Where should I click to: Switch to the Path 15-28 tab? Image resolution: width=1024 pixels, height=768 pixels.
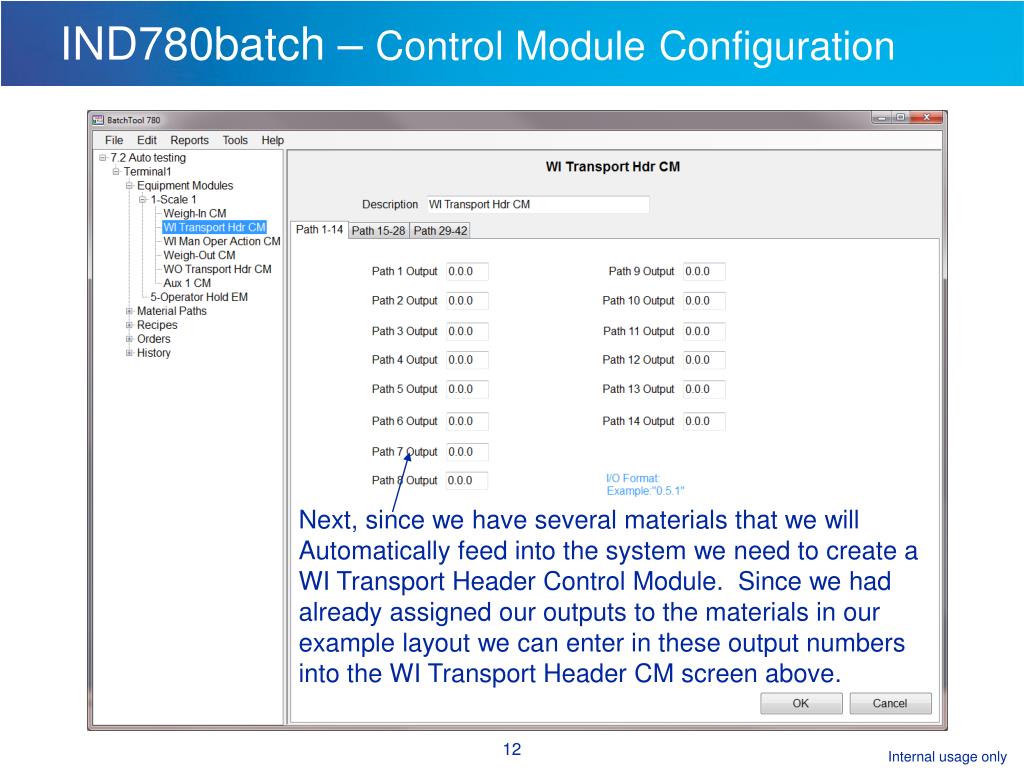pos(378,231)
